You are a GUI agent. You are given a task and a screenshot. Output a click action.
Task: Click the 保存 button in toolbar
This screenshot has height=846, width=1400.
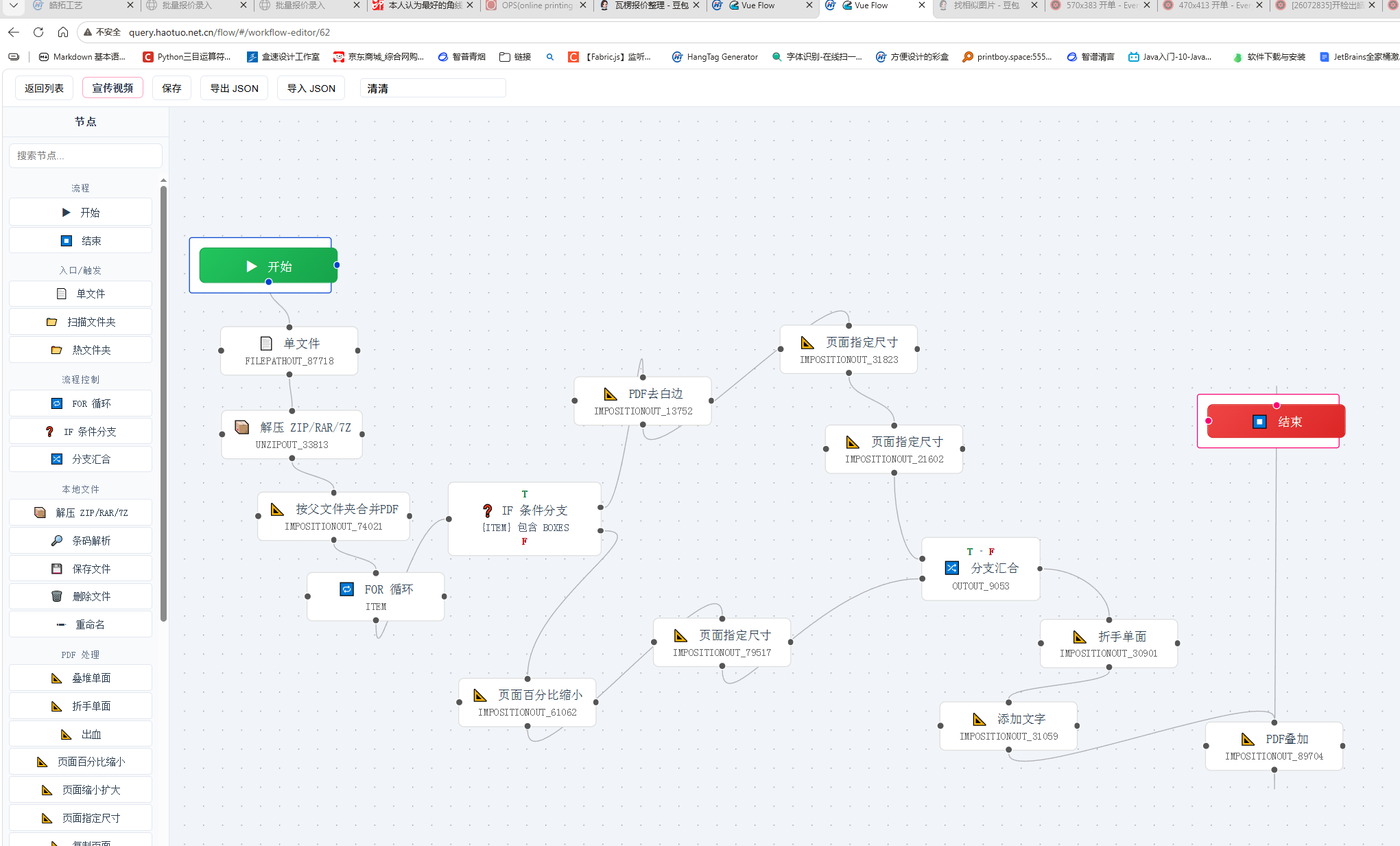tap(171, 88)
